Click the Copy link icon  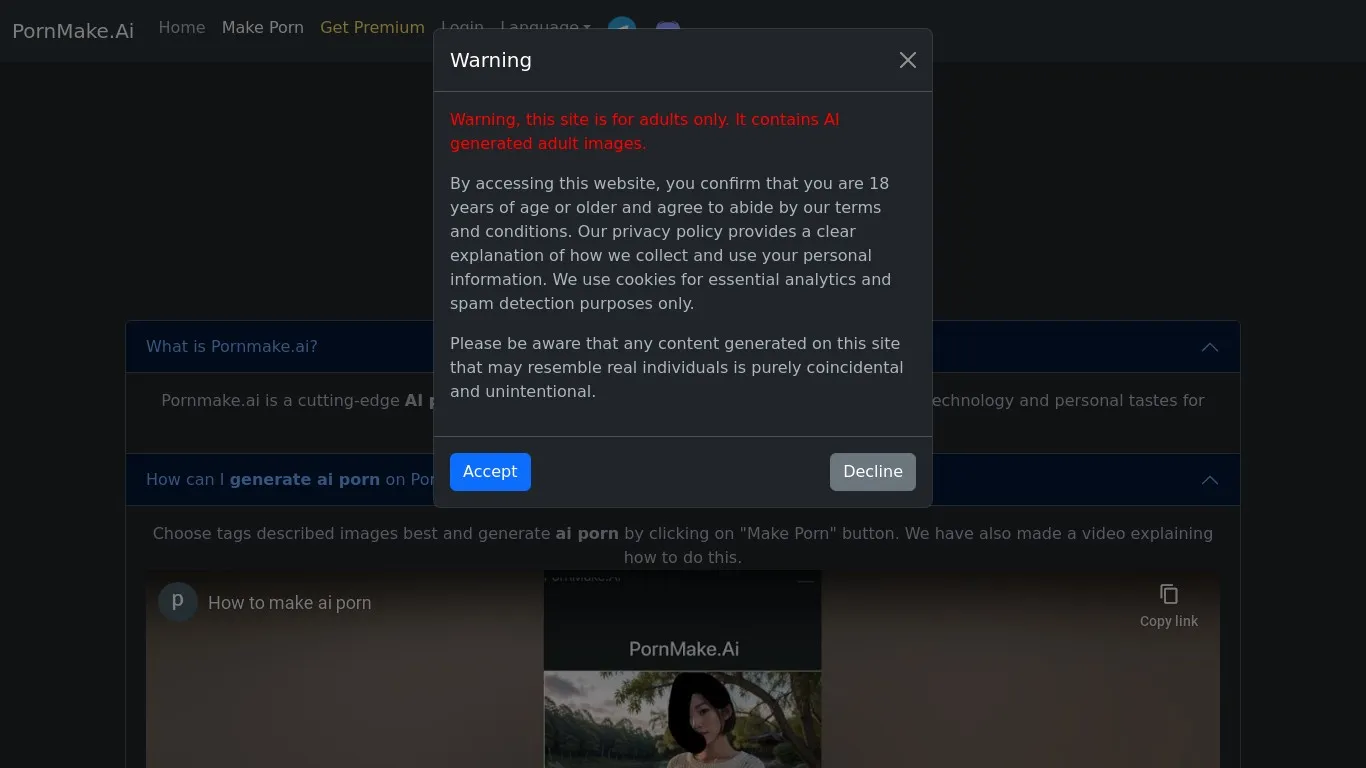pyautogui.click(x=1168, y=594)
